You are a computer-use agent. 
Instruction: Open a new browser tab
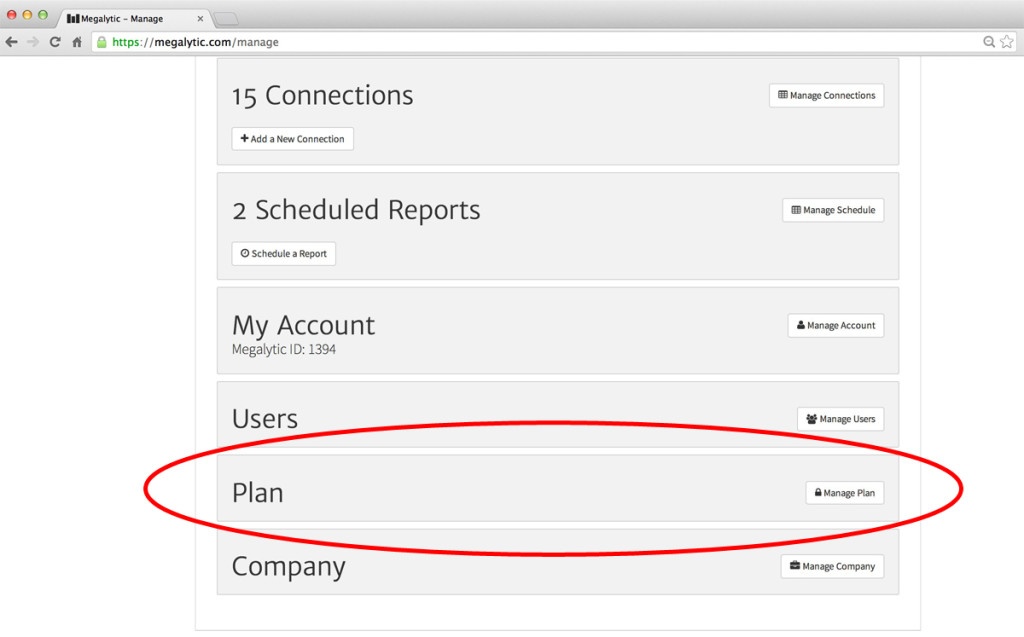point(225,19)
